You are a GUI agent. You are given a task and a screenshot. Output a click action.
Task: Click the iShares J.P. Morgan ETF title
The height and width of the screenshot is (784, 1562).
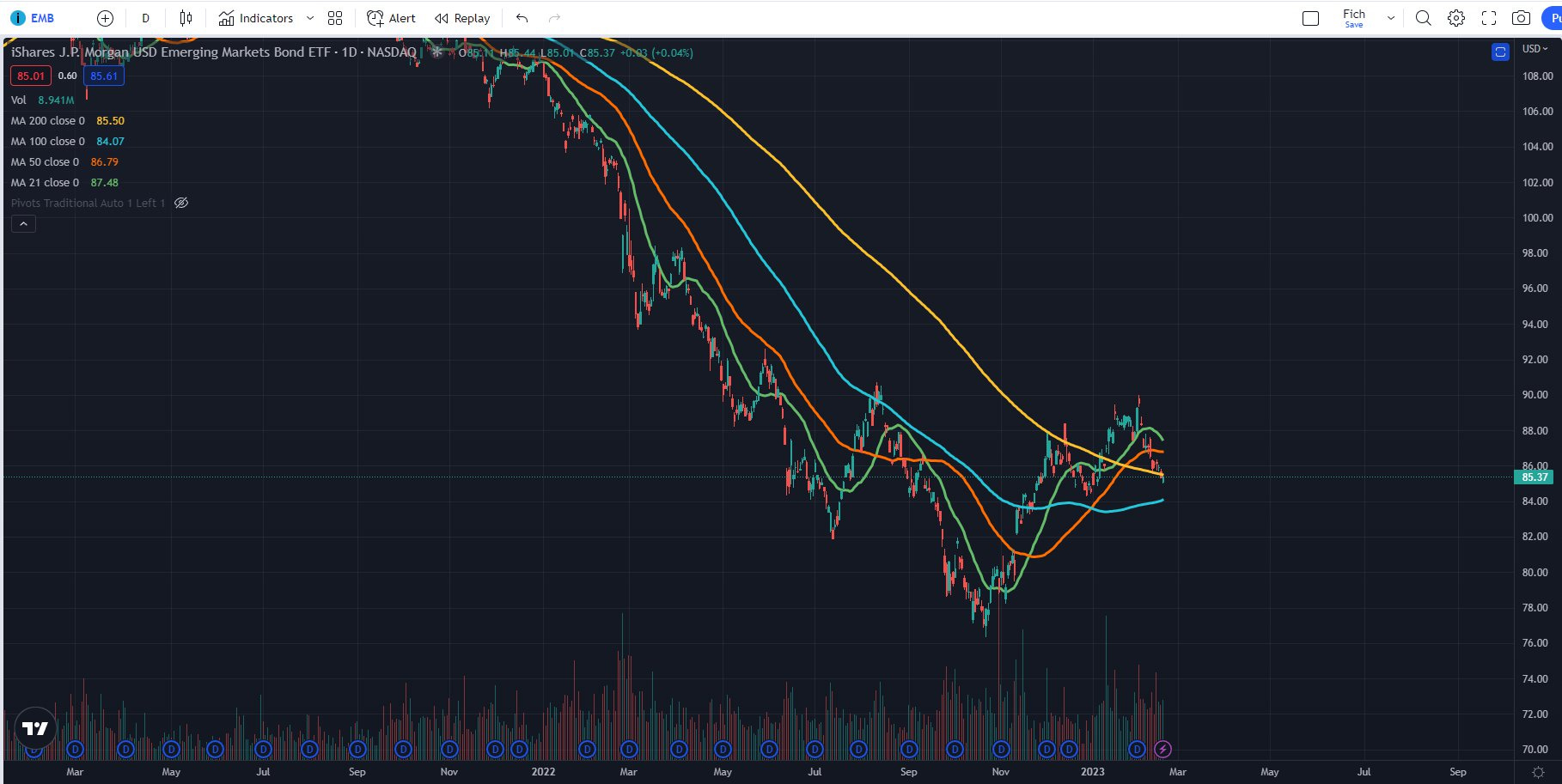click(x=213, y=52)
